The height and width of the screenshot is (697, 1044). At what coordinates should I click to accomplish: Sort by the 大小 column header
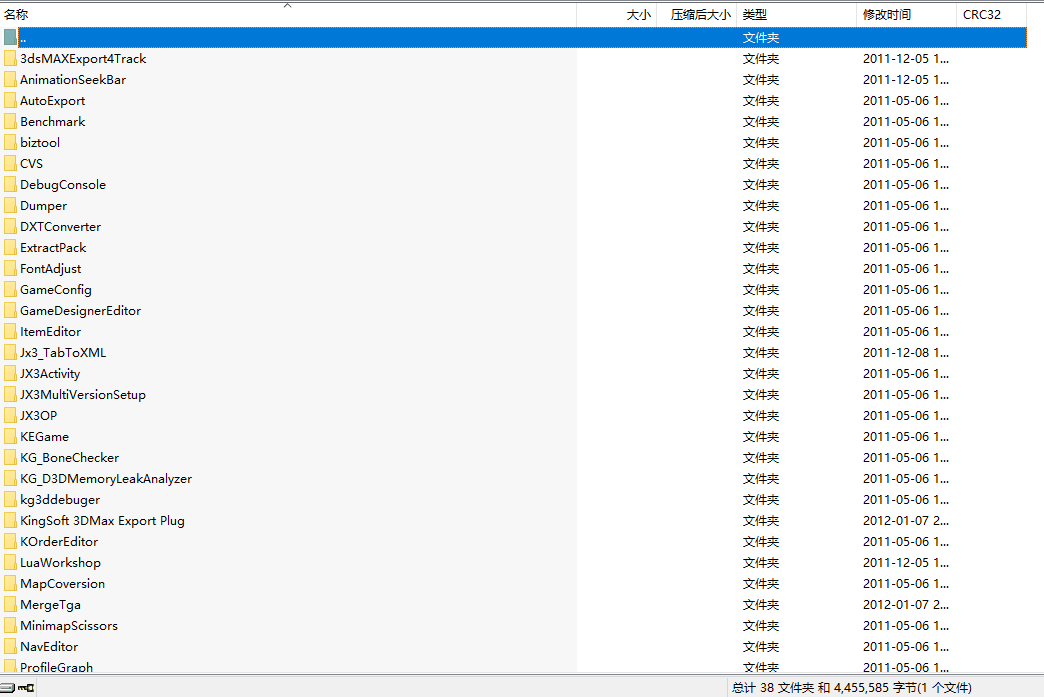pos(617,15)
